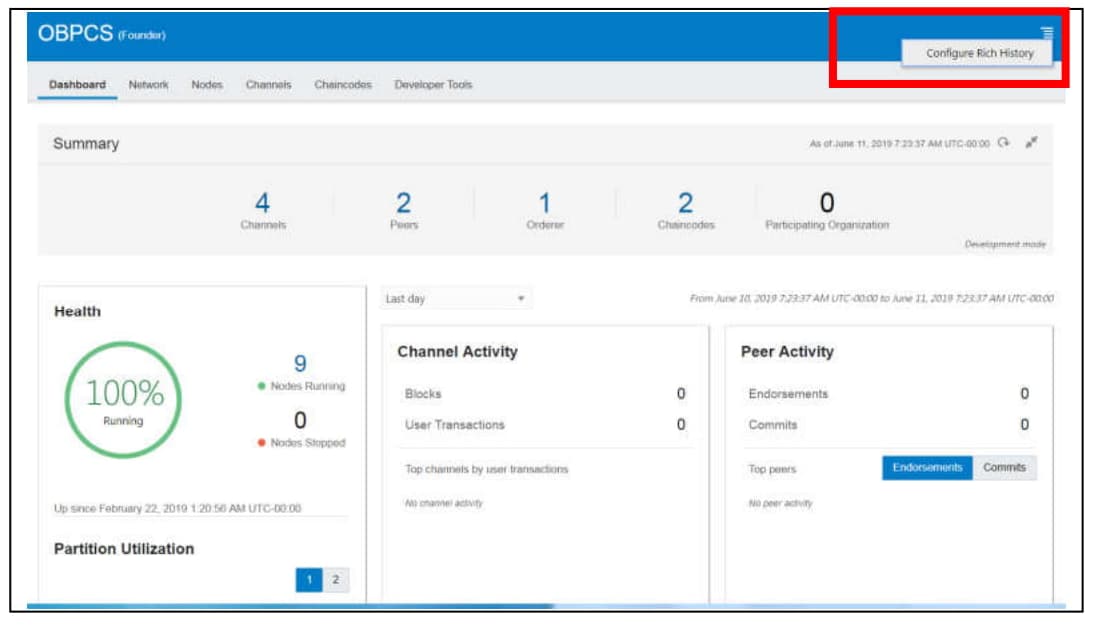
Task: Click the OBPCS header title
Action: tap(75, 33)
